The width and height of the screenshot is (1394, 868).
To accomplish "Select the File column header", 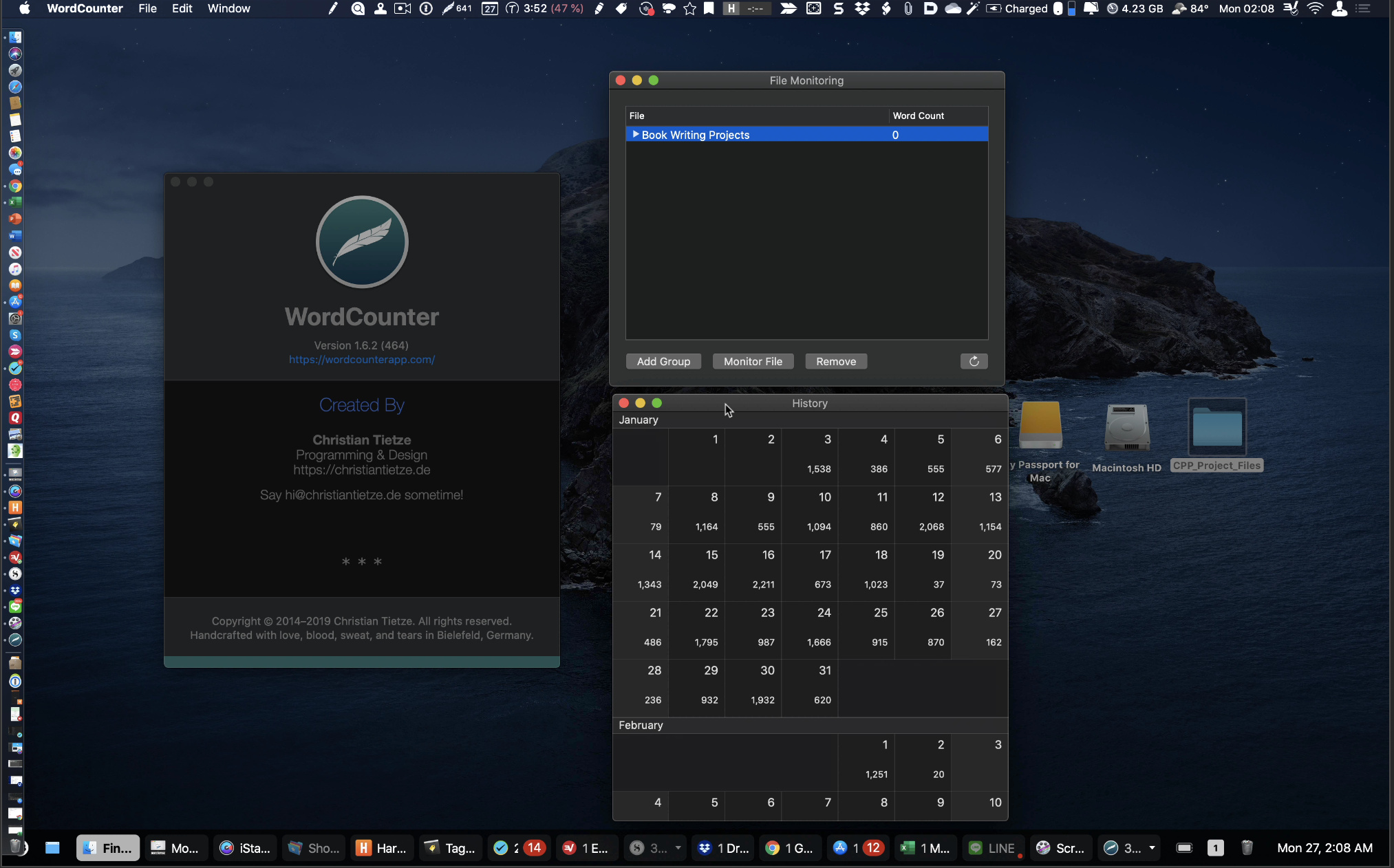I will tap(757, 116).
